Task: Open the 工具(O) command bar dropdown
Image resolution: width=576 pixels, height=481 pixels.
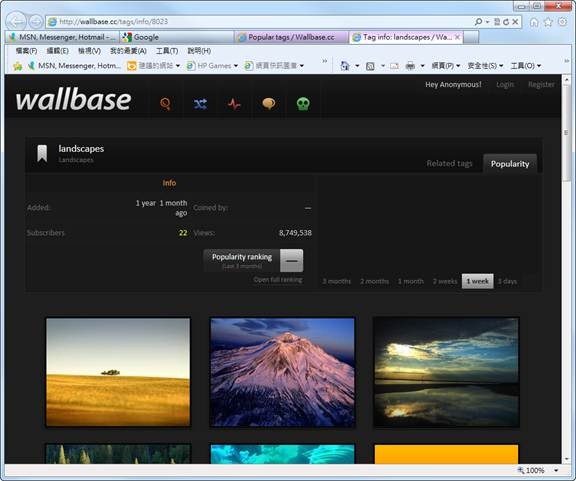Action: 526,66
